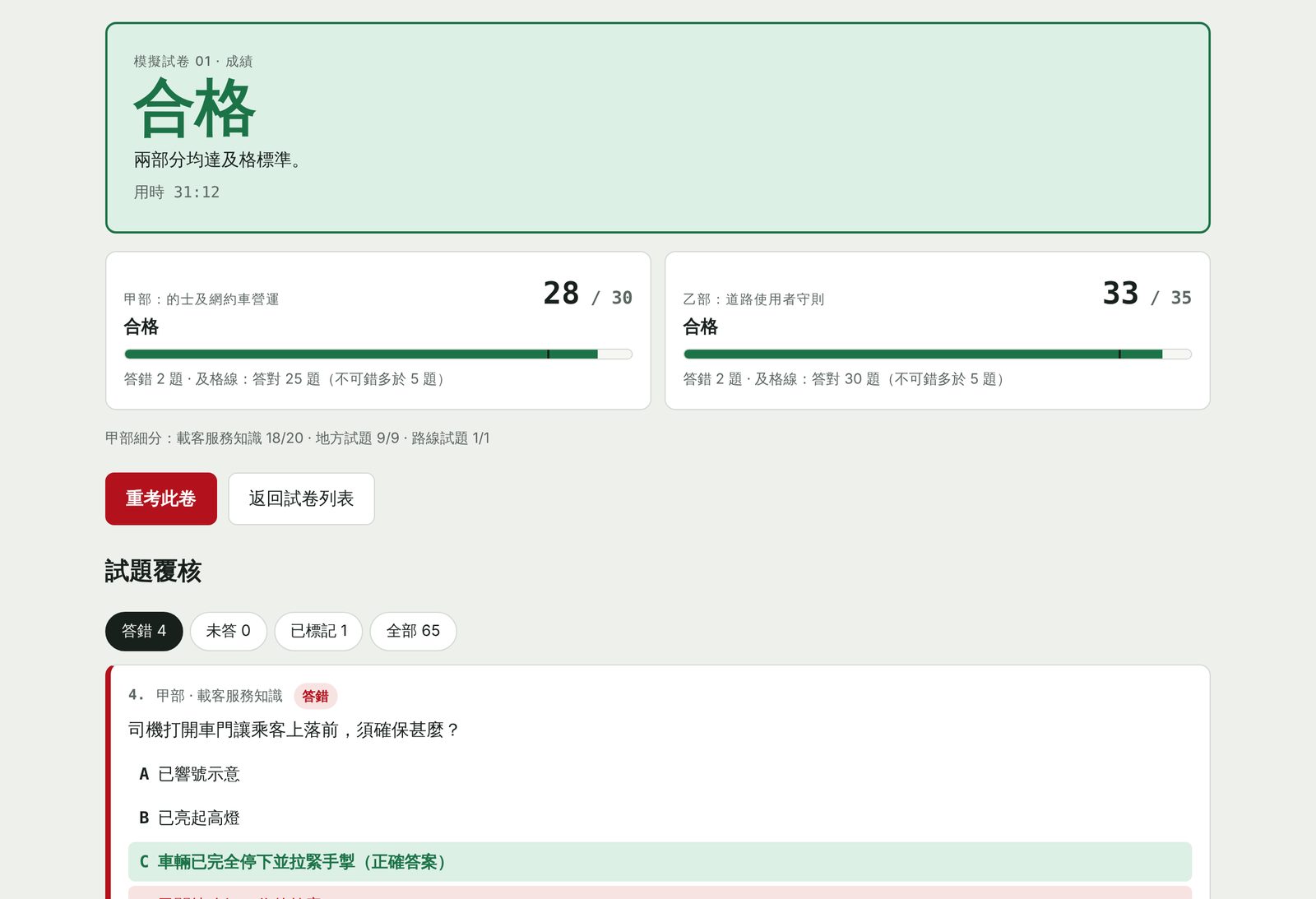Screen dimensions: 1316x899
Task: Click the 甲部細分 breakdown line
Action: point(297,438)
